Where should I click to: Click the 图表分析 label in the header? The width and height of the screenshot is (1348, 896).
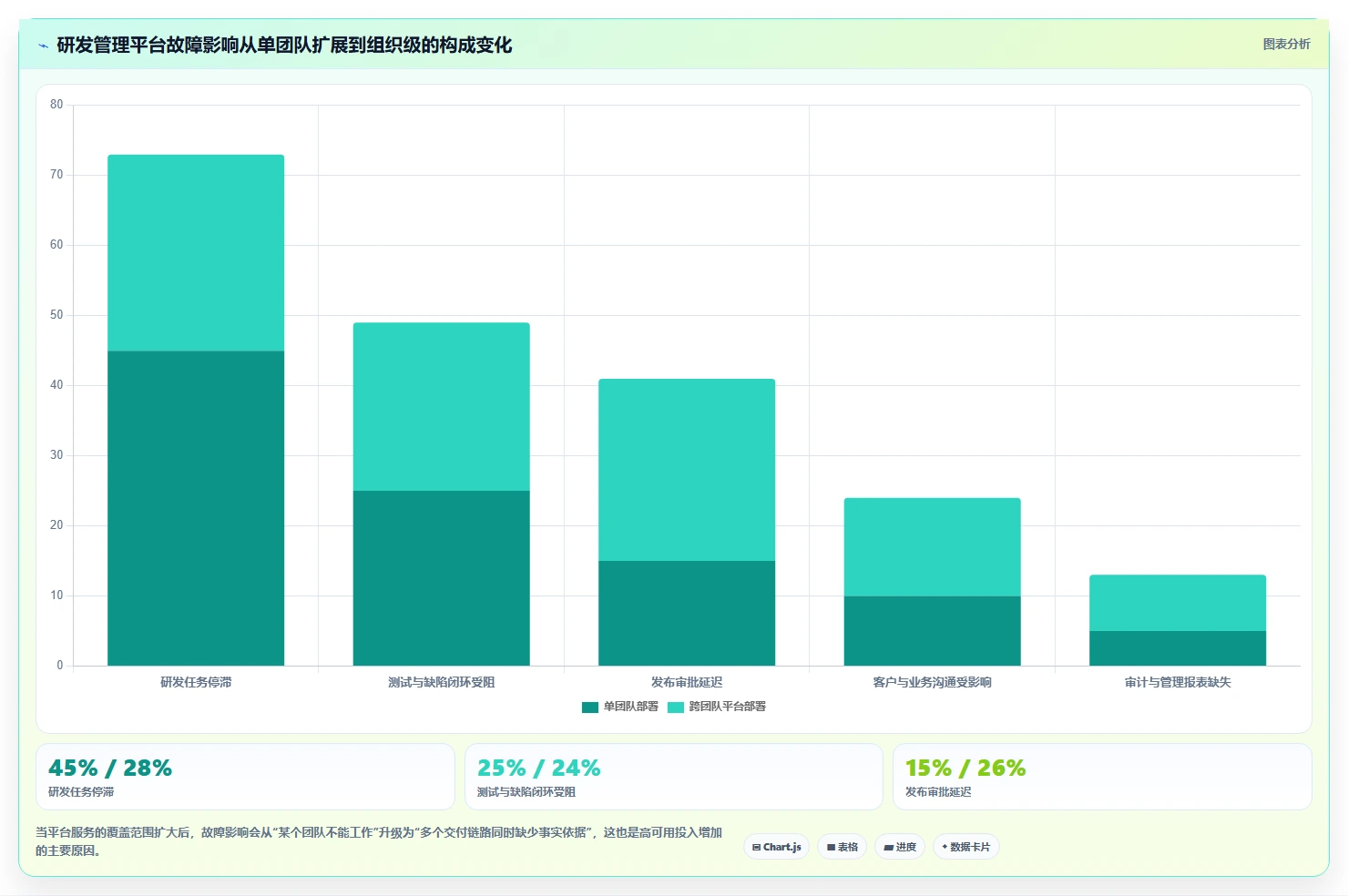pos(1286,44)
